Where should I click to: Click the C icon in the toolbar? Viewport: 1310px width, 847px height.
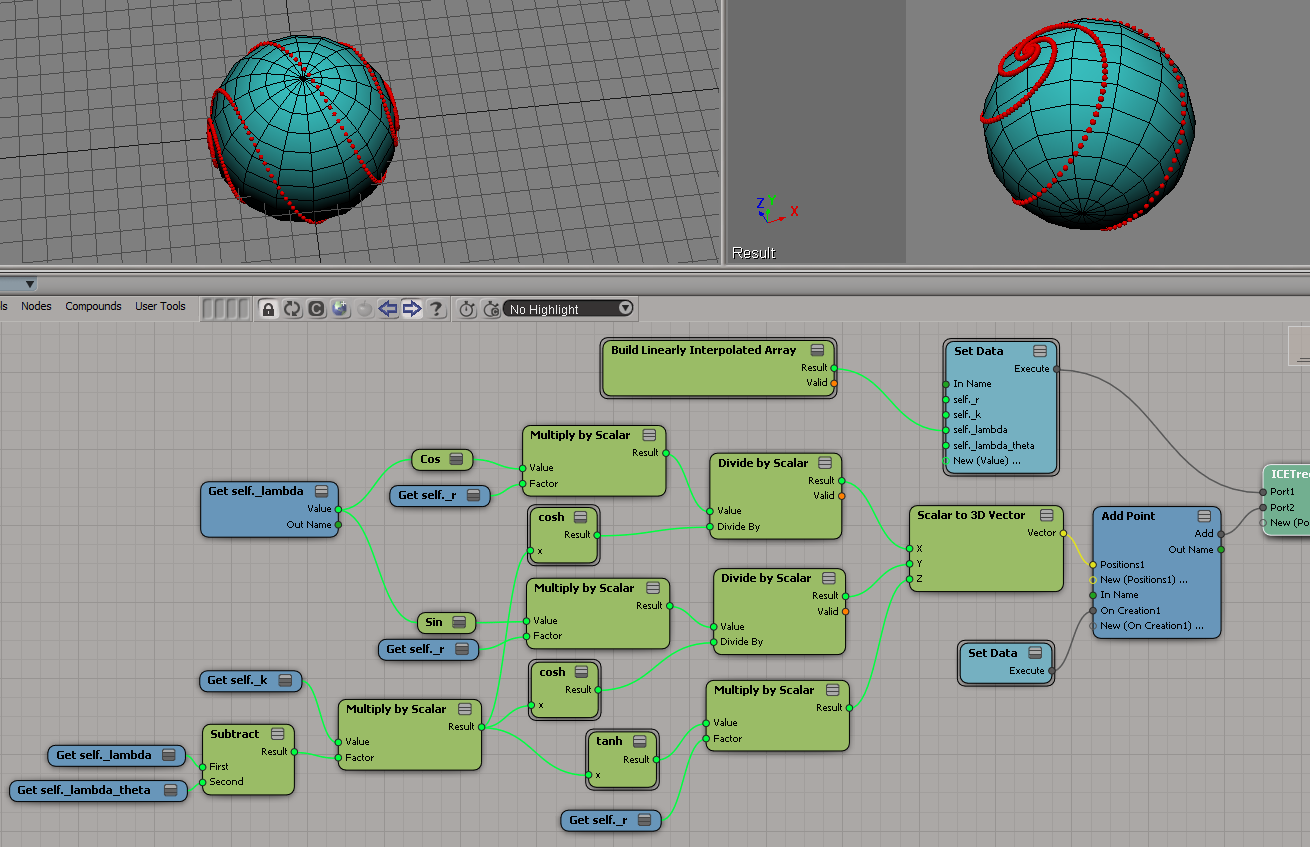pyautogui.click(x=316, y=309)
